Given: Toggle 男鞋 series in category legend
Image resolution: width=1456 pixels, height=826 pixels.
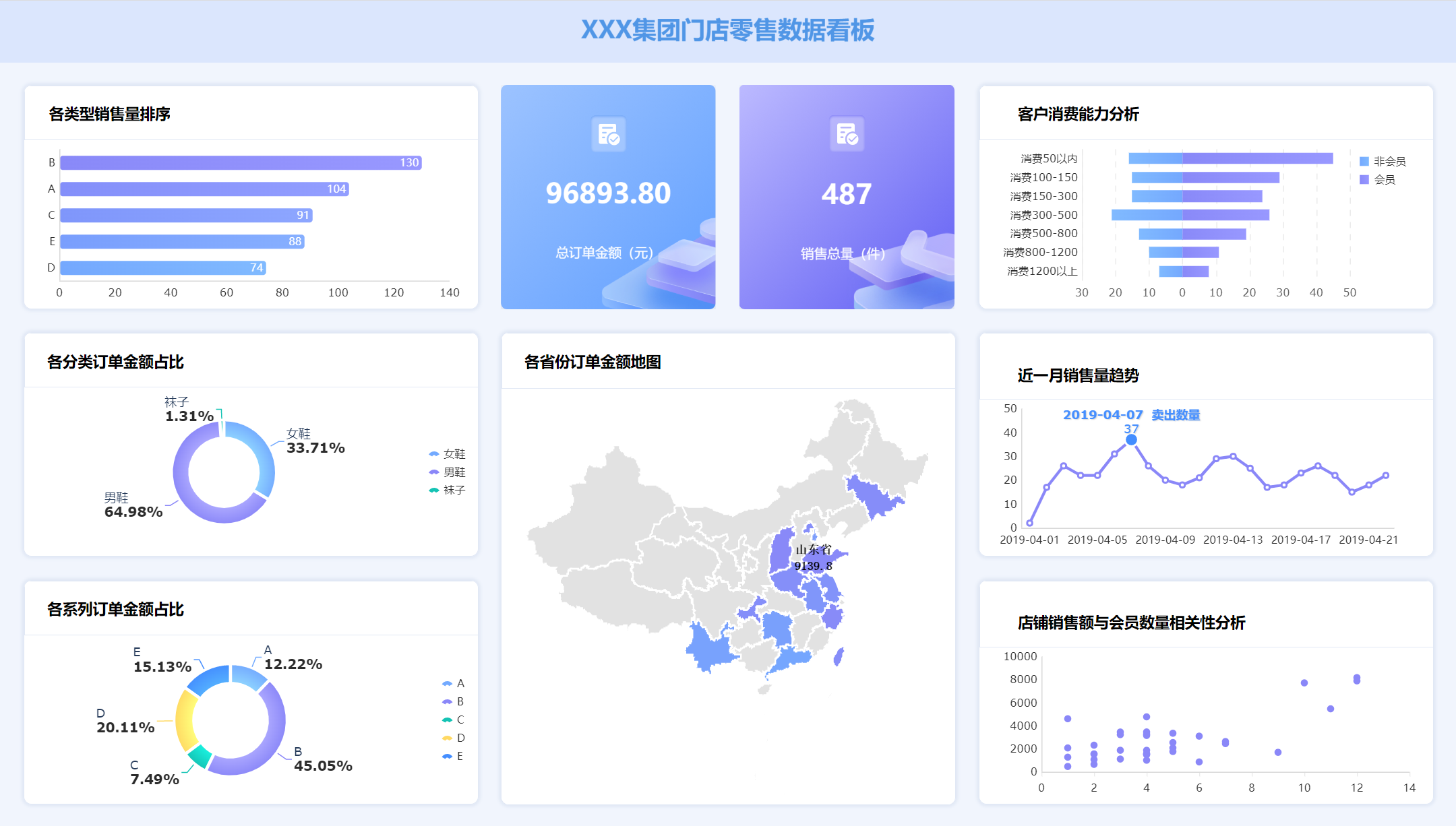Looking at the screenshot, I should point(434,472).
